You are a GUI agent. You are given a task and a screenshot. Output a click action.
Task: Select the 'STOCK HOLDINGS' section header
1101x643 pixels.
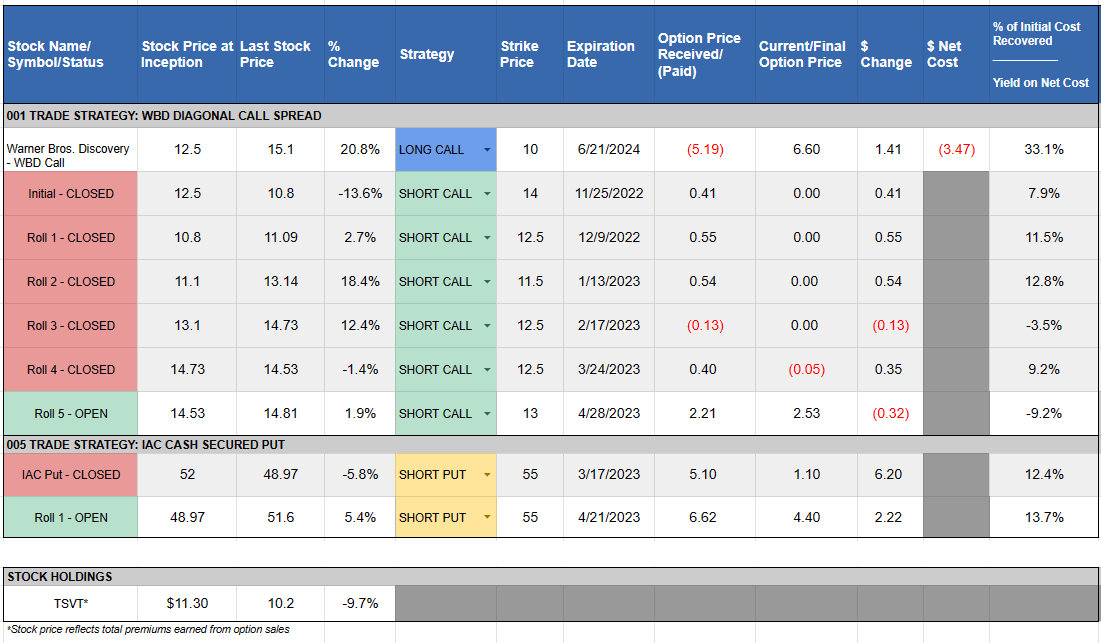pos(550,577)
